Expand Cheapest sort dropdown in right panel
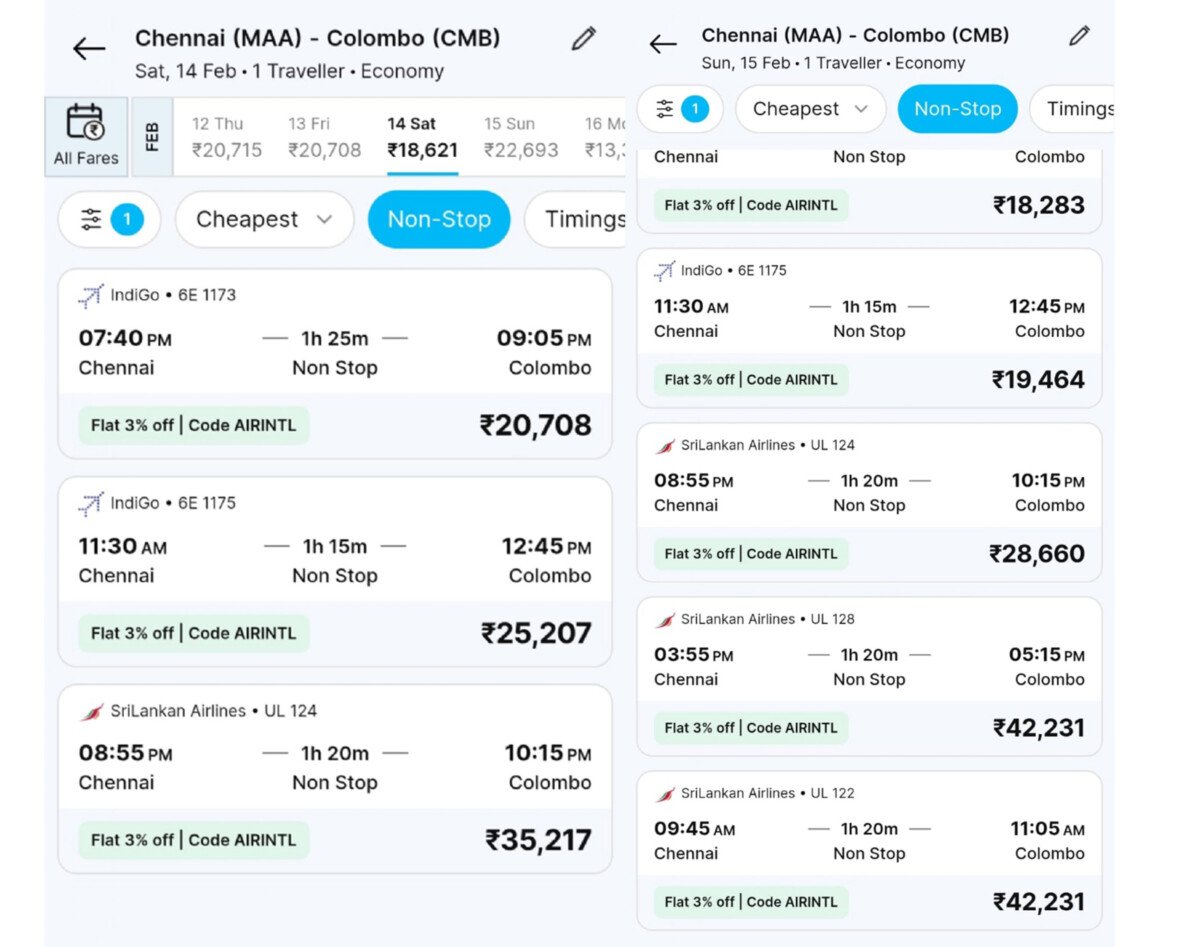 tap(810, 109)
